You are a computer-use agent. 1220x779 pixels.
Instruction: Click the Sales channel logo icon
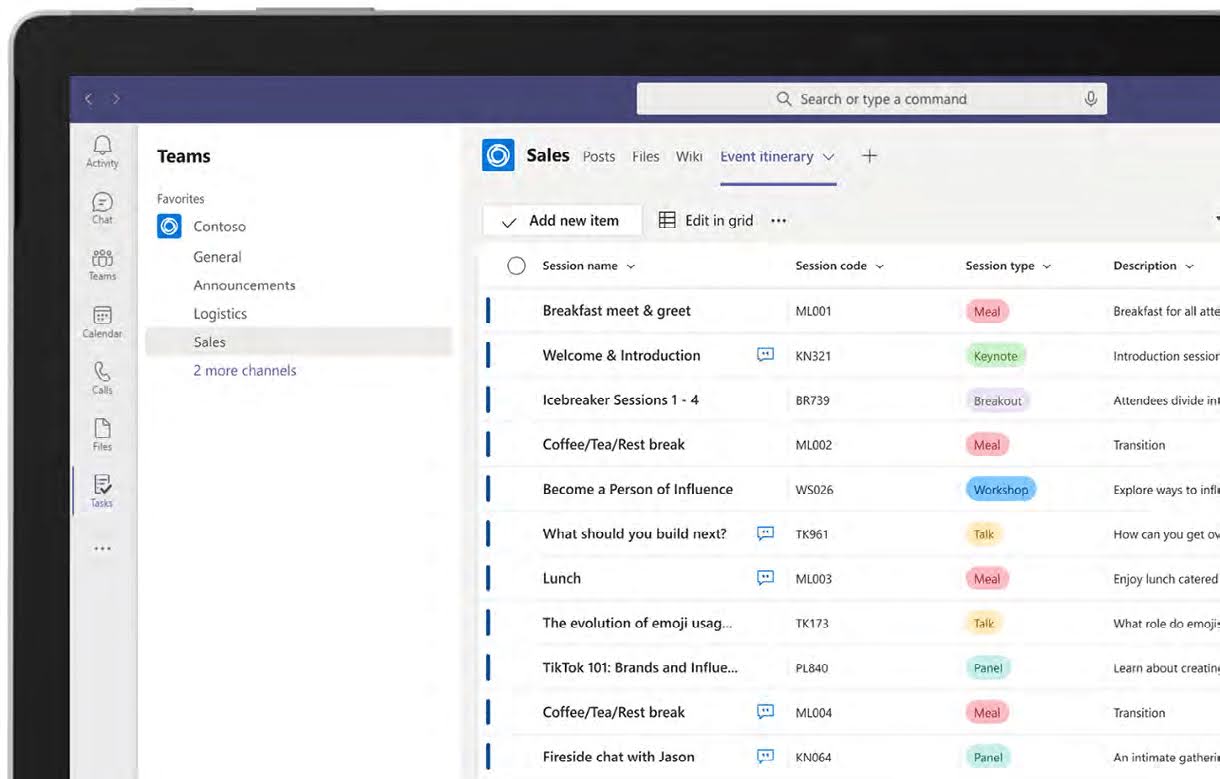click(498, 155)
